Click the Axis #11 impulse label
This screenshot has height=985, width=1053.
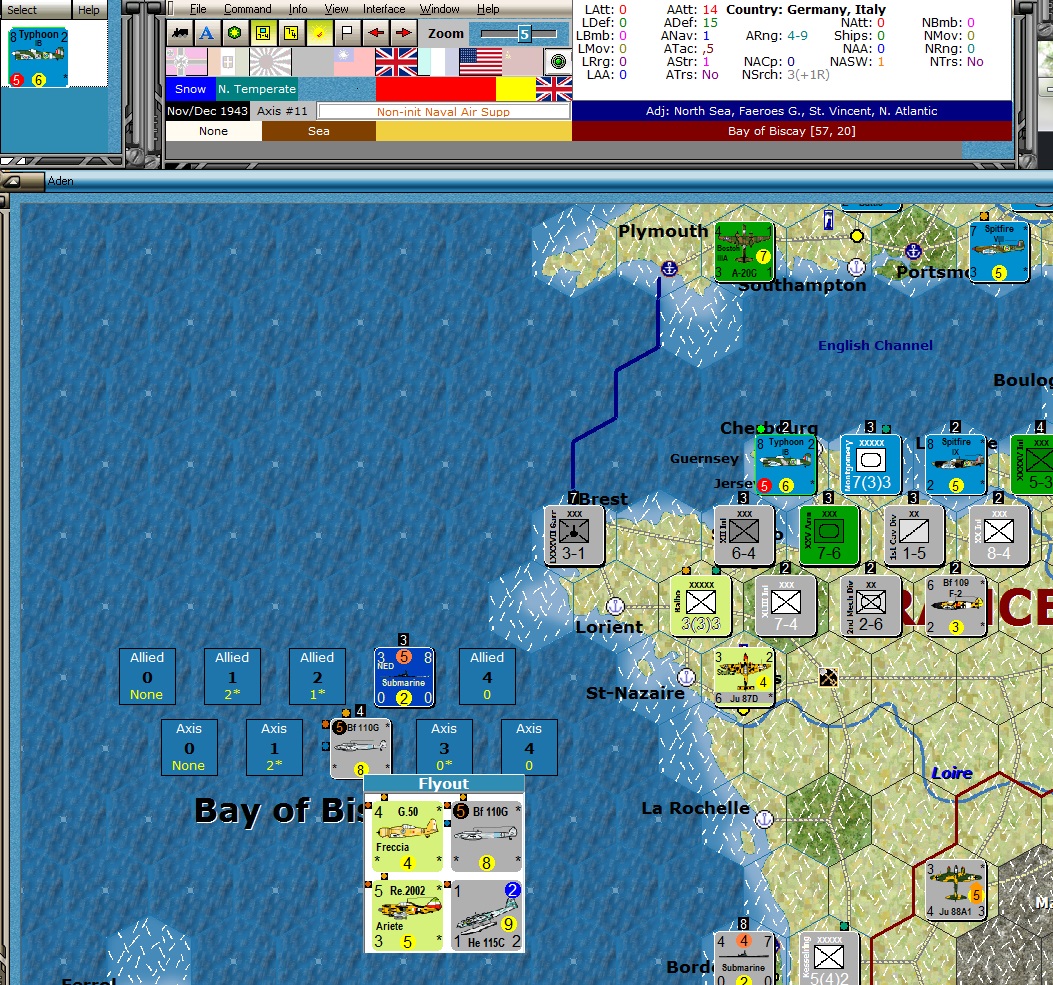pyautogui.click(x=283, y=111)
